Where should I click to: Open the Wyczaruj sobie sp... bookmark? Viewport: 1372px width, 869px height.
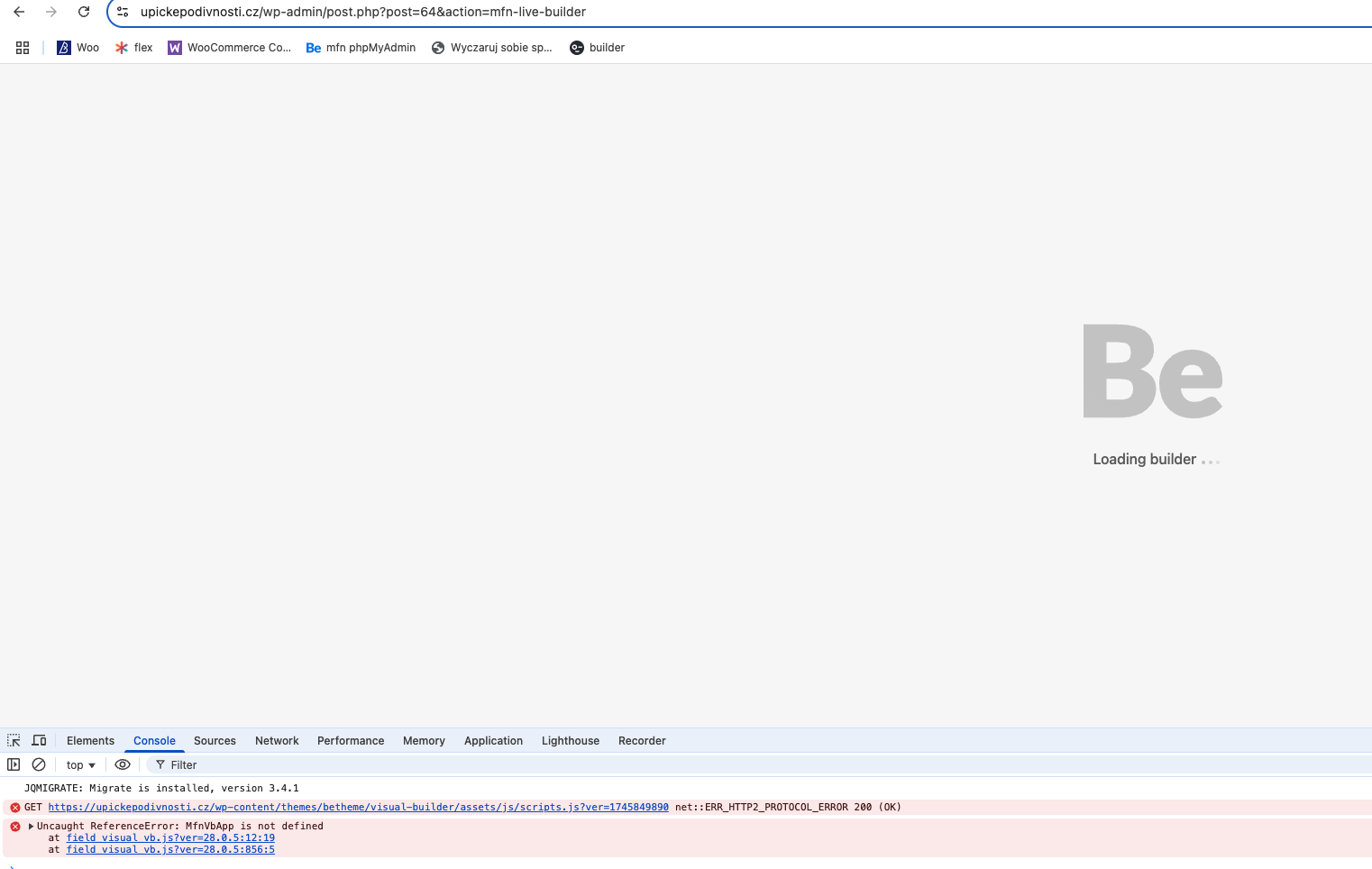coord(491,48)
